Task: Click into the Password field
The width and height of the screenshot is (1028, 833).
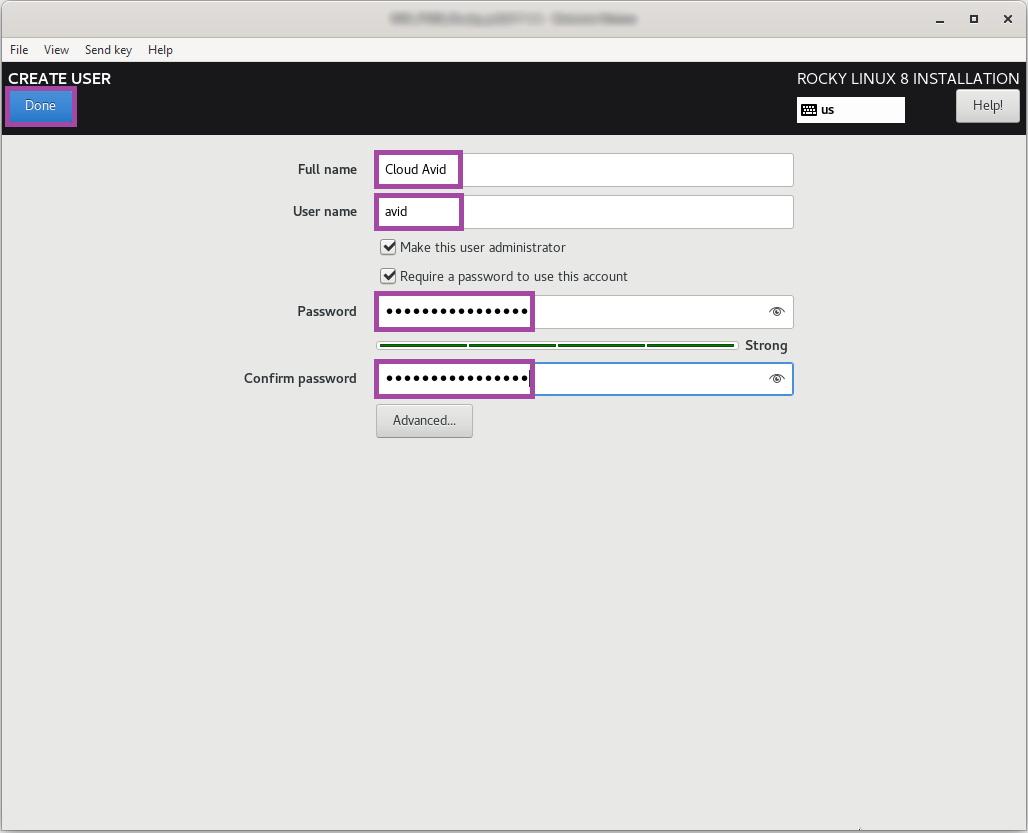Action: point(585,312)
